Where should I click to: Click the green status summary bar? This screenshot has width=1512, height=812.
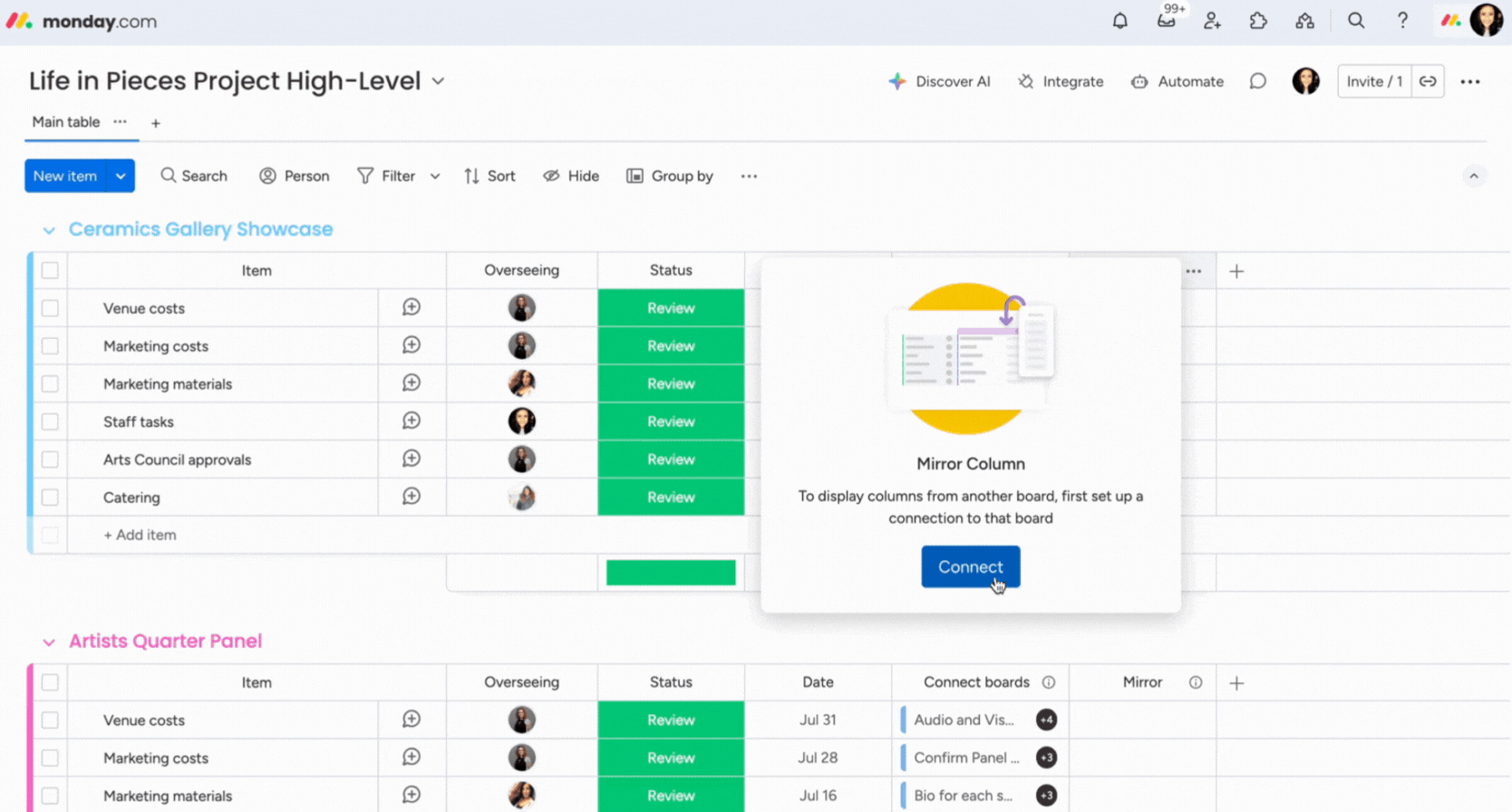click(671, 573)
